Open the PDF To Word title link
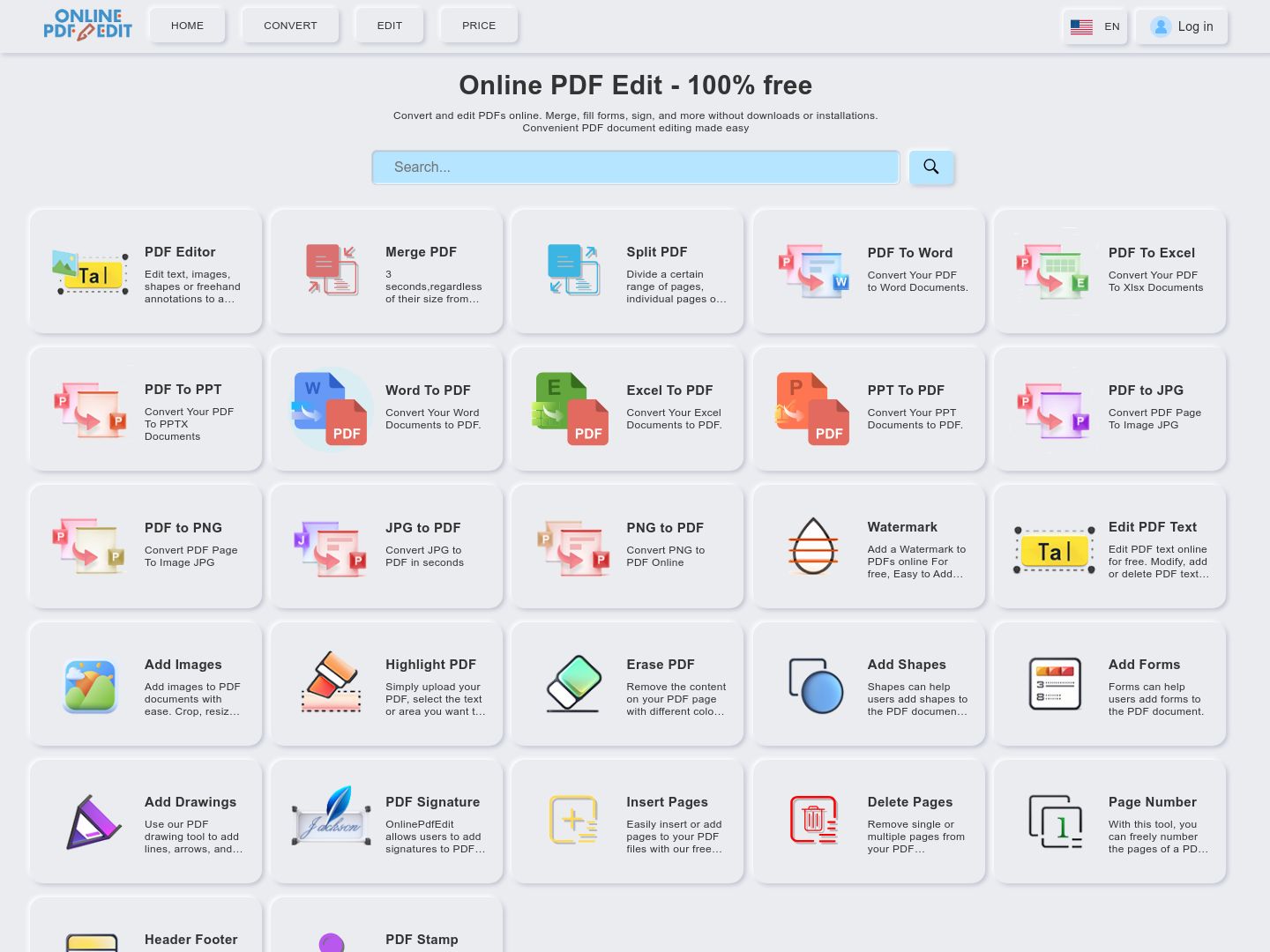 tap(910, 253)
